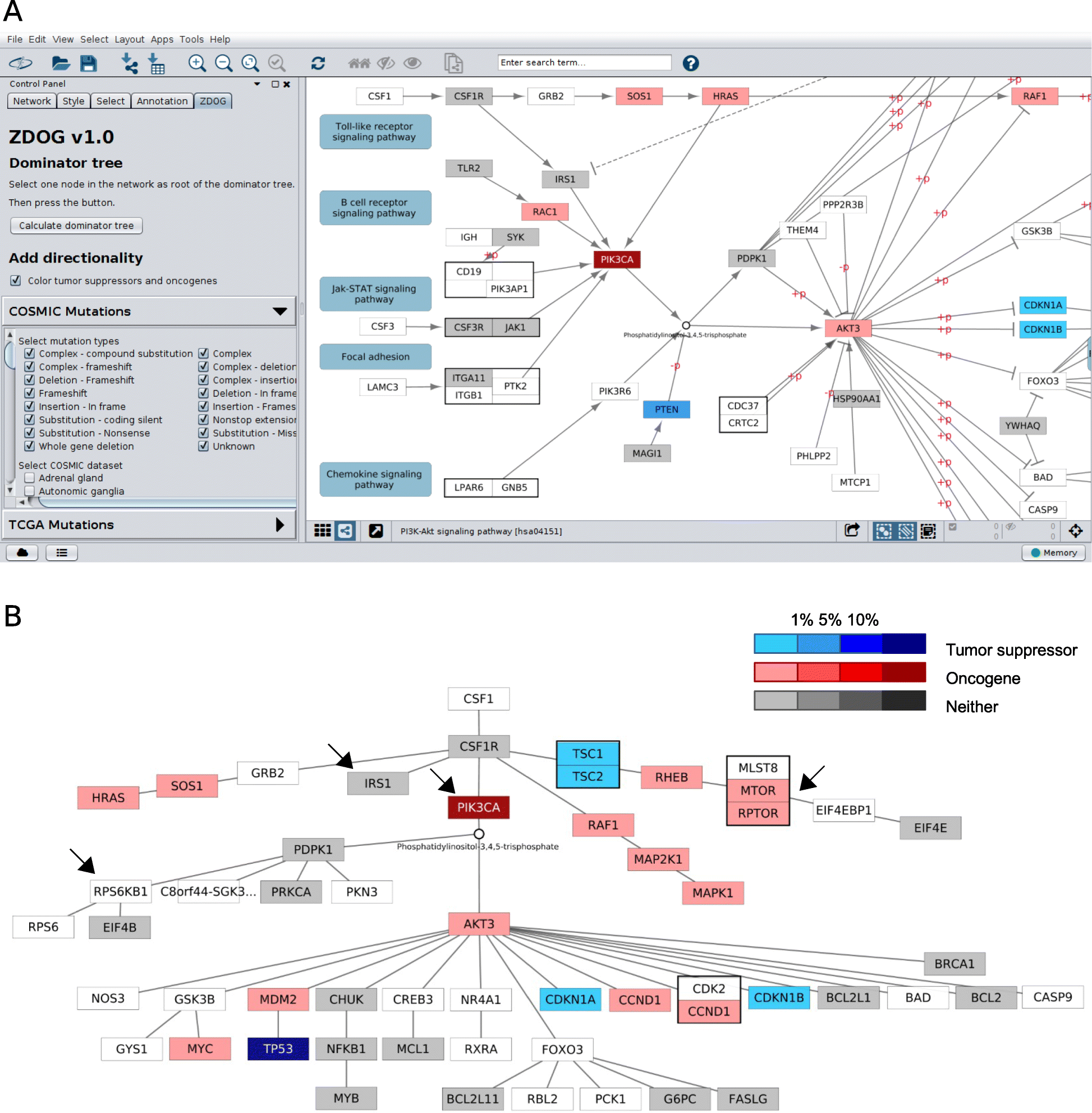Float the Control Panel window icon
Screen dimensions: 1092x1113
276,84
